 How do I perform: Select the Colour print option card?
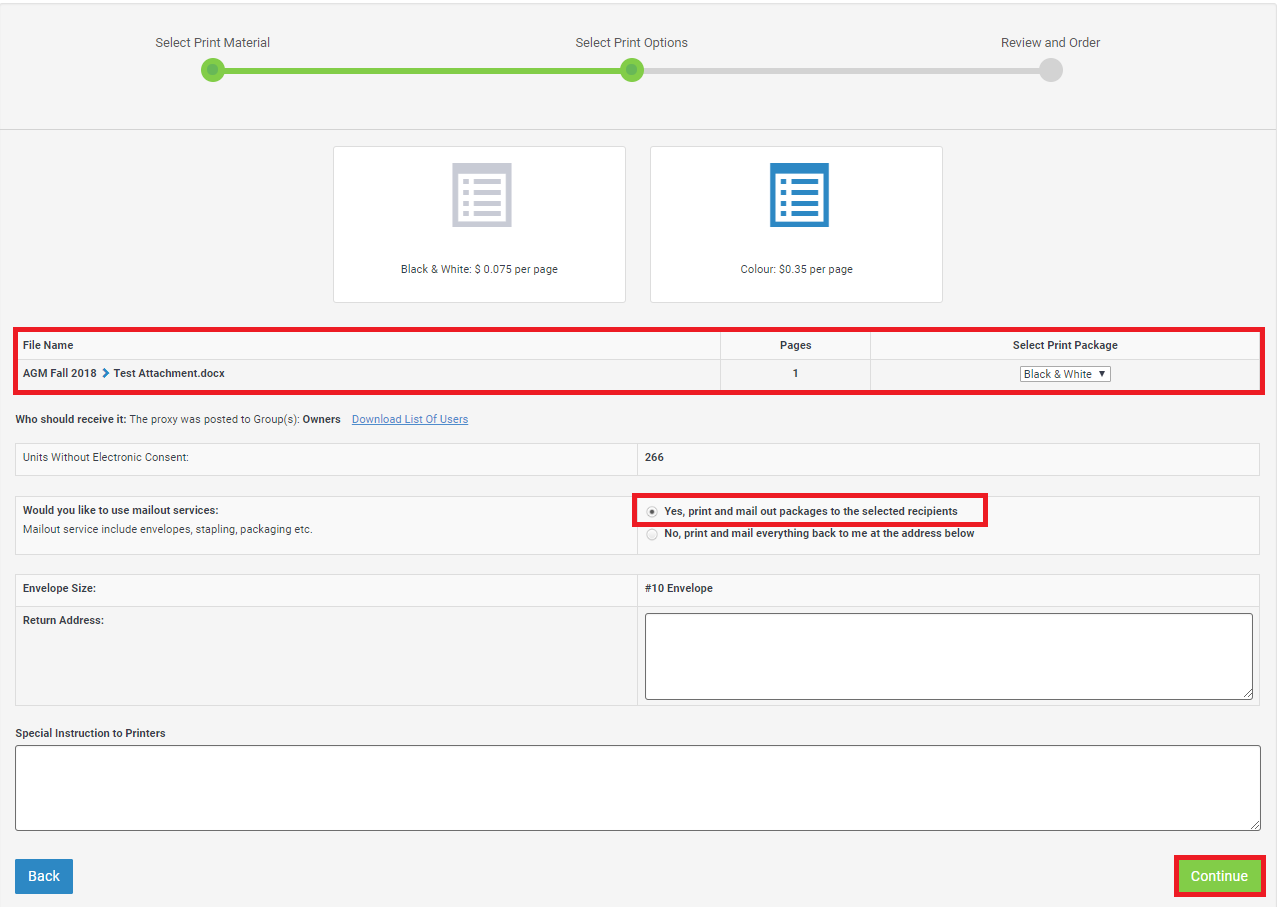click(796, 224)
